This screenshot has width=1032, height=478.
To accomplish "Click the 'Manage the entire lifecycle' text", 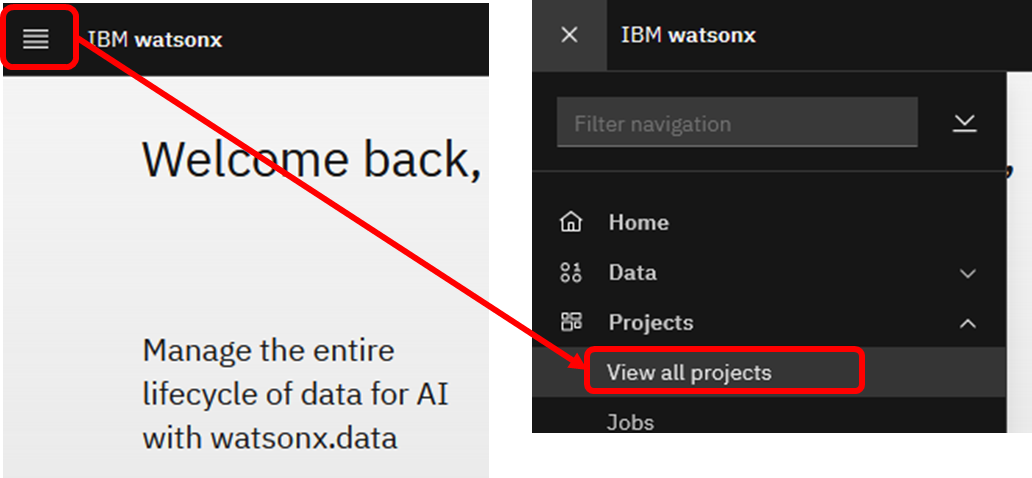I will click(x=268, y=351).
